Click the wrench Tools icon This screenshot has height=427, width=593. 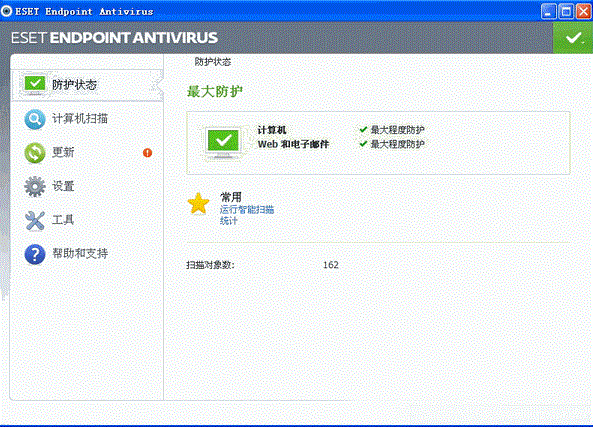point(35,220)
